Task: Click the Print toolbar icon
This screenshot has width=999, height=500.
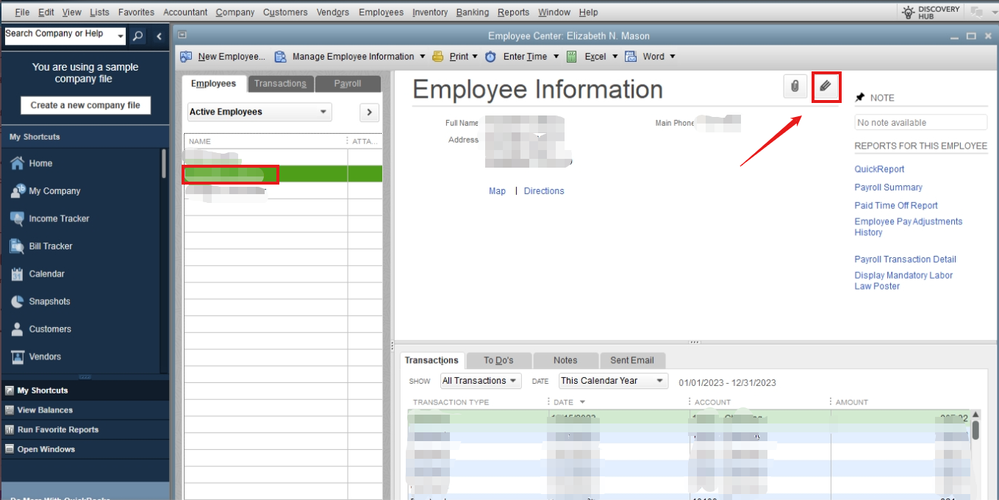Action: [x=438, y=57]
